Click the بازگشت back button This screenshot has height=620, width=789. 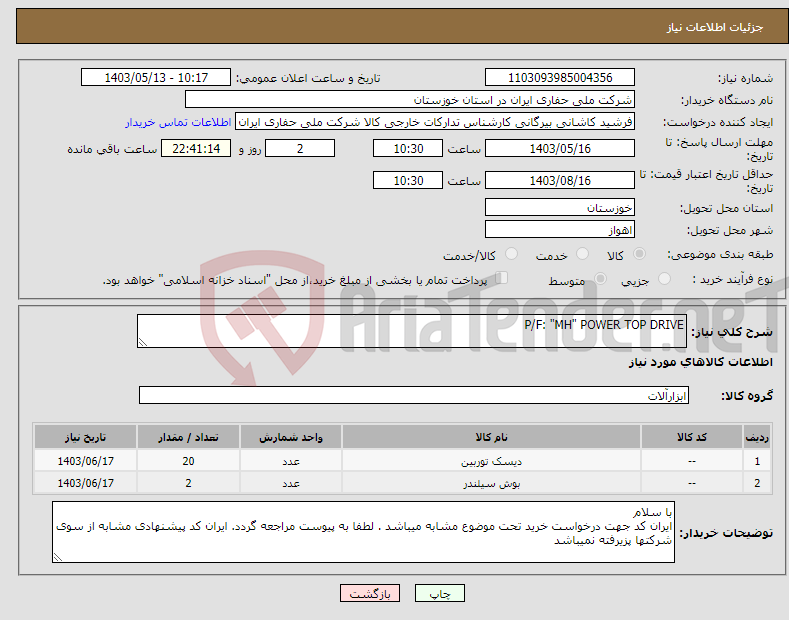(x=370, y=593)
